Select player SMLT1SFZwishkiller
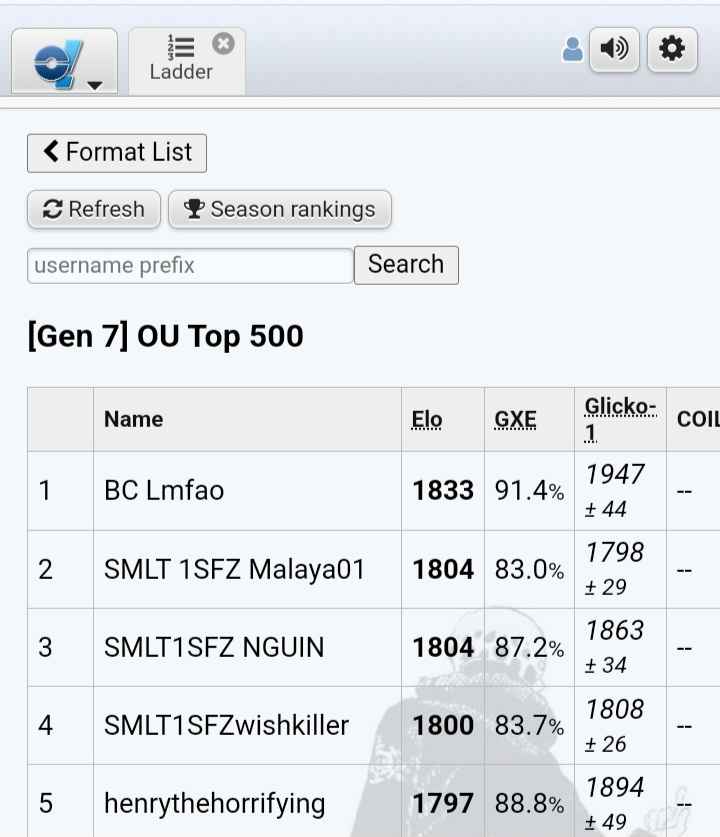Viewport: 720px width, 837px height. click(x=226, y=725)
